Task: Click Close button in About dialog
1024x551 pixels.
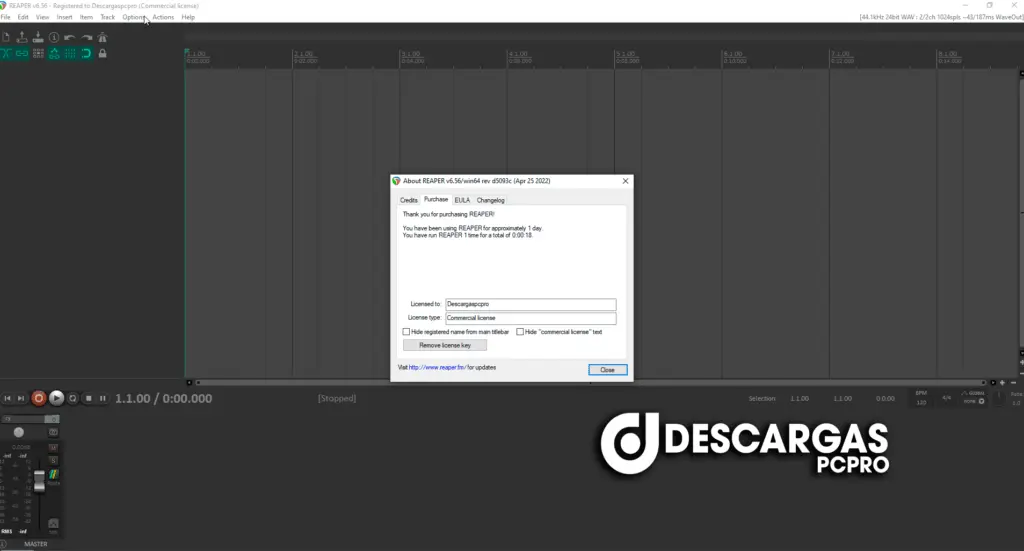Action: point(607,370)
